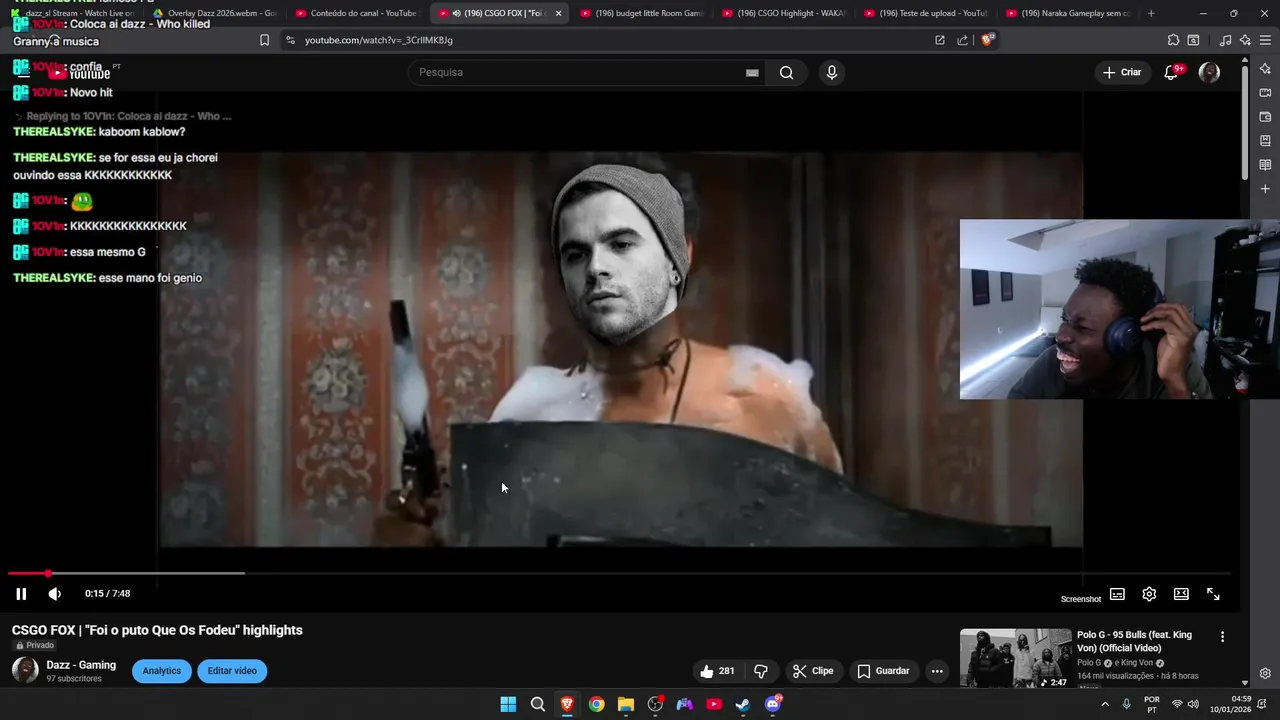Viewport: 1280px width, 720px height.
Task: Open the player settings gear
Action: pos(1149,594)
